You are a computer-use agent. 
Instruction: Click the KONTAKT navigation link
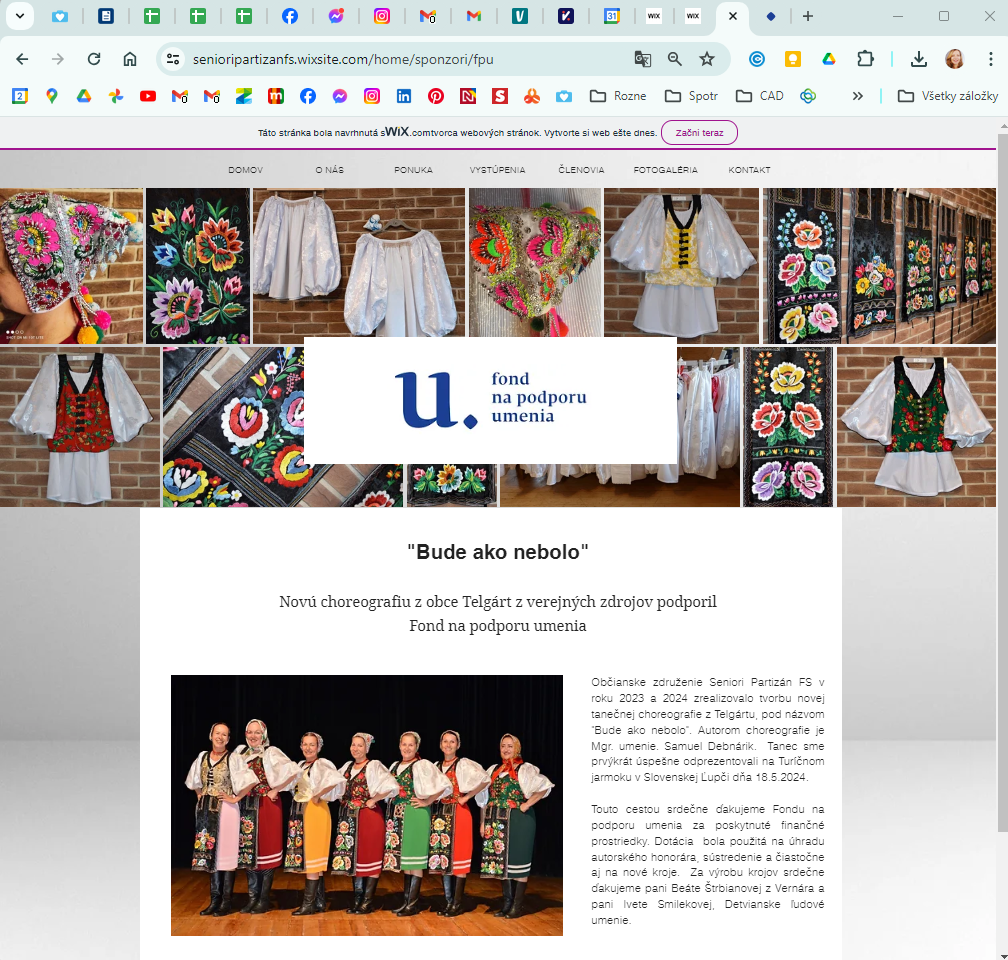pos(749,170)
